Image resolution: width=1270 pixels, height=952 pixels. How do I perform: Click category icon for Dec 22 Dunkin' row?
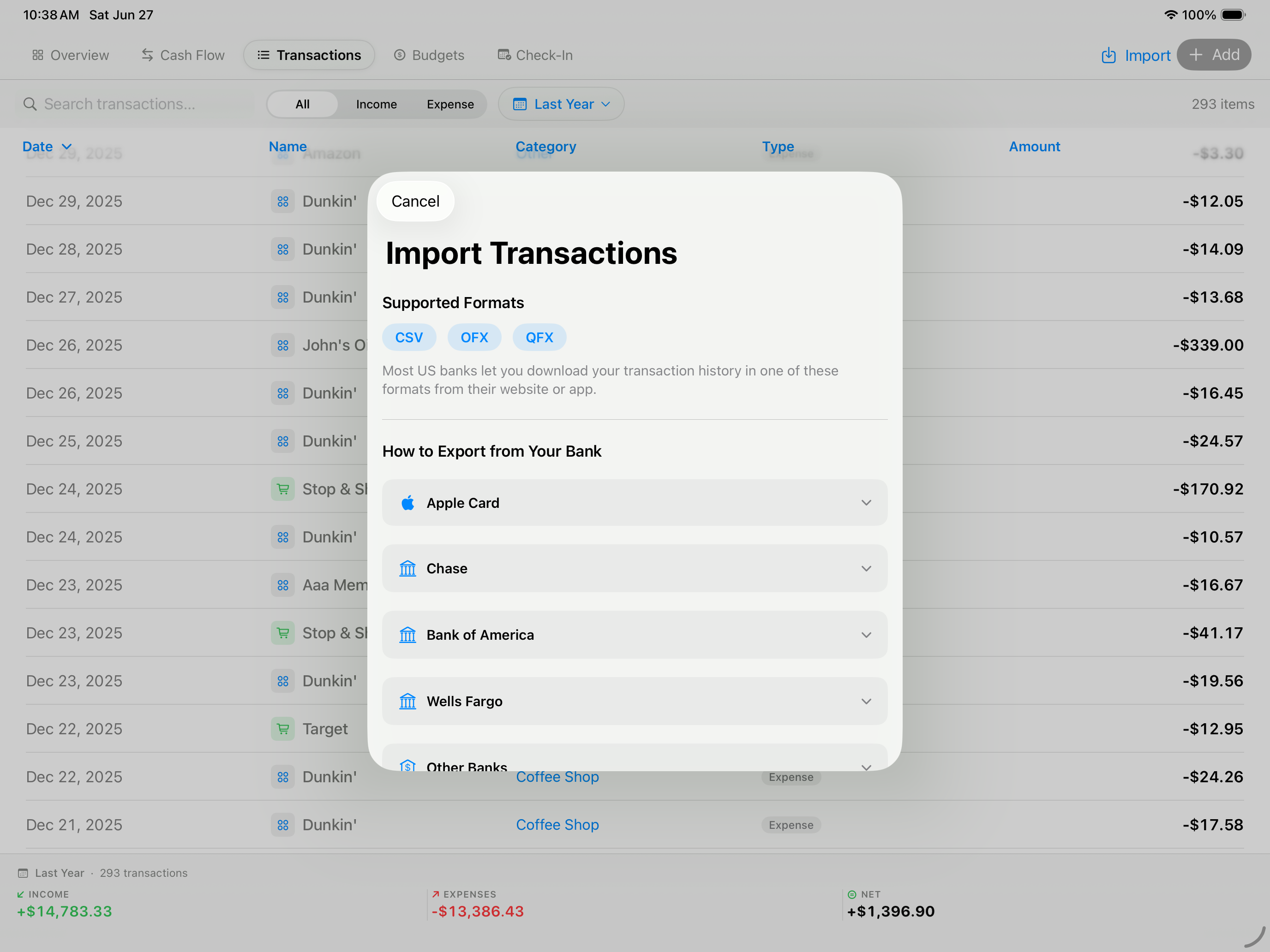[x=282, y=777]
